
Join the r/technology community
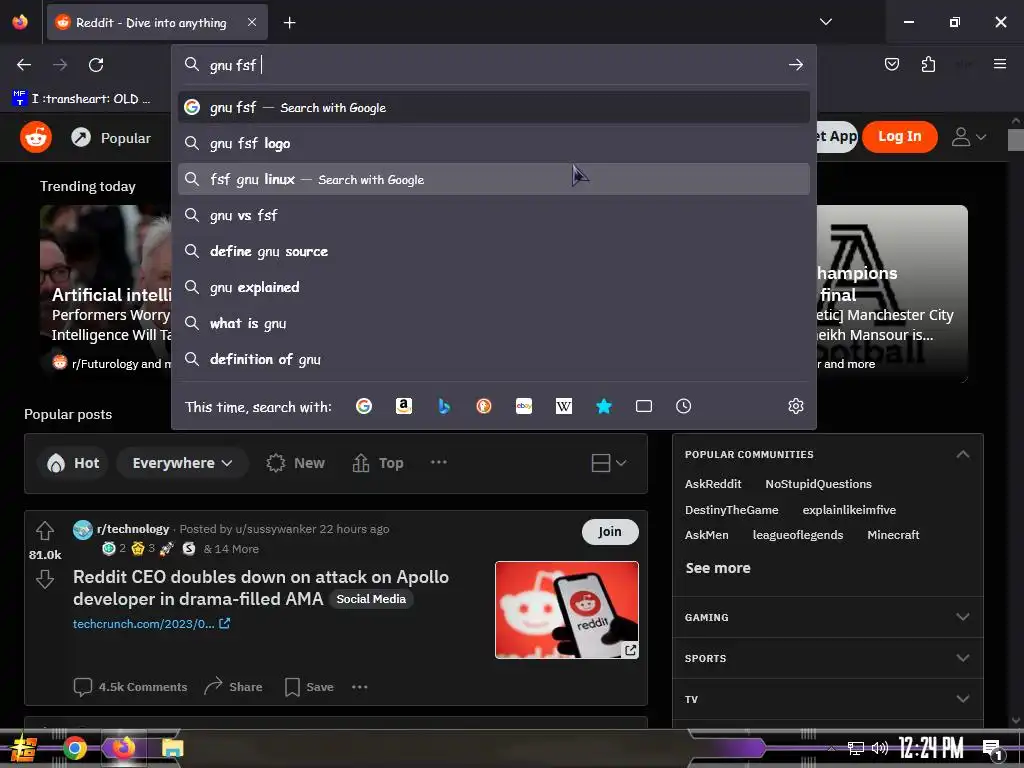click(x=610, y=532)
